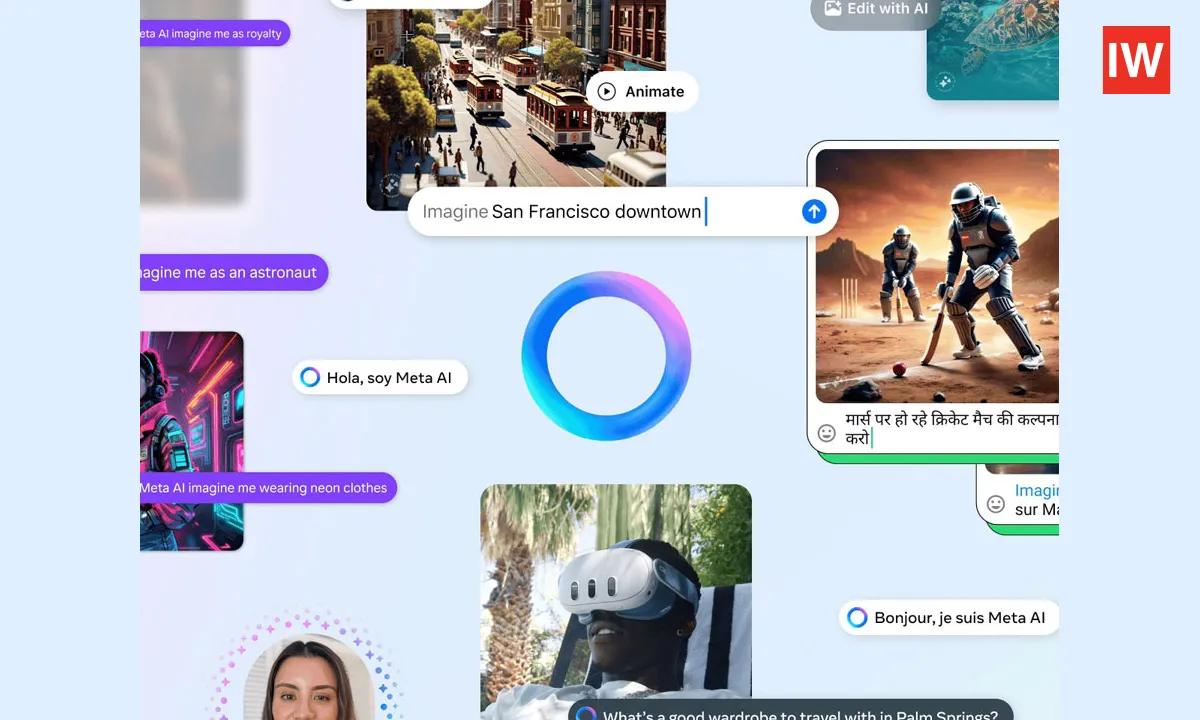Click the Meta AI ring in the Hola bubble
This screenshot has height=720, width=1200.
click(310, 377)
